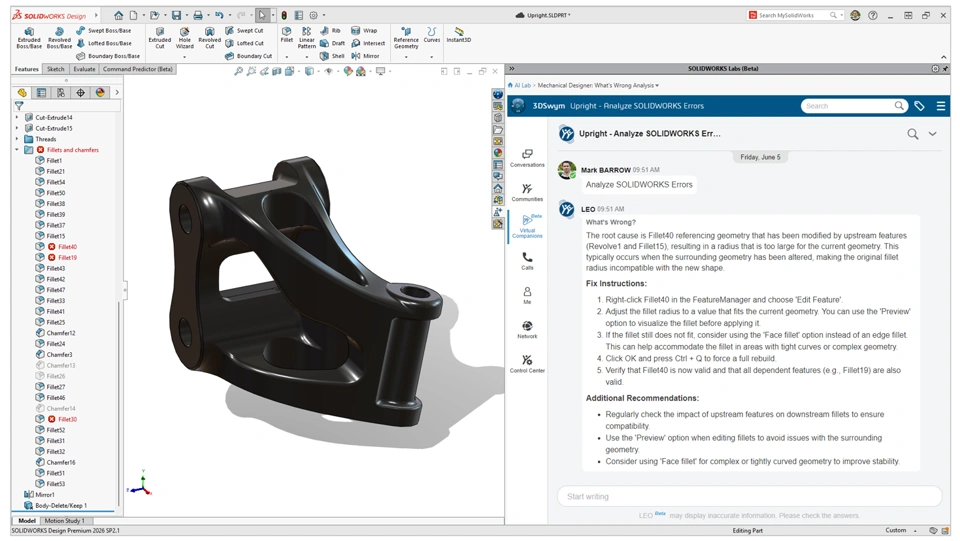The height and width of the screenshot is (541, 960).
Task: Expand the Threads folder in tree
Action: click(17, 139)
